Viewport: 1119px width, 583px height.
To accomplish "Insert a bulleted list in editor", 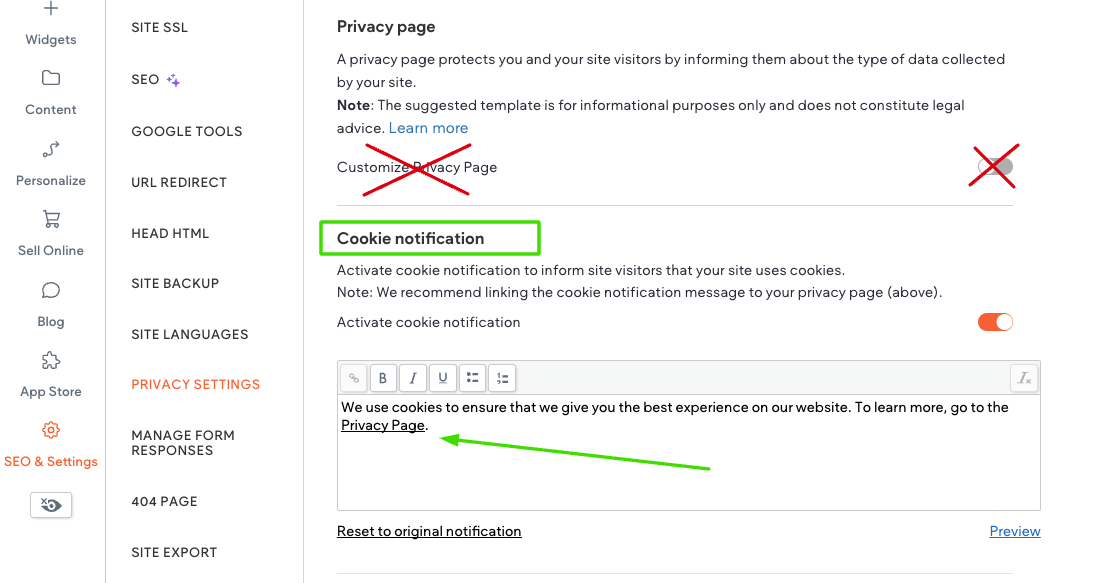I will point(472,378).
